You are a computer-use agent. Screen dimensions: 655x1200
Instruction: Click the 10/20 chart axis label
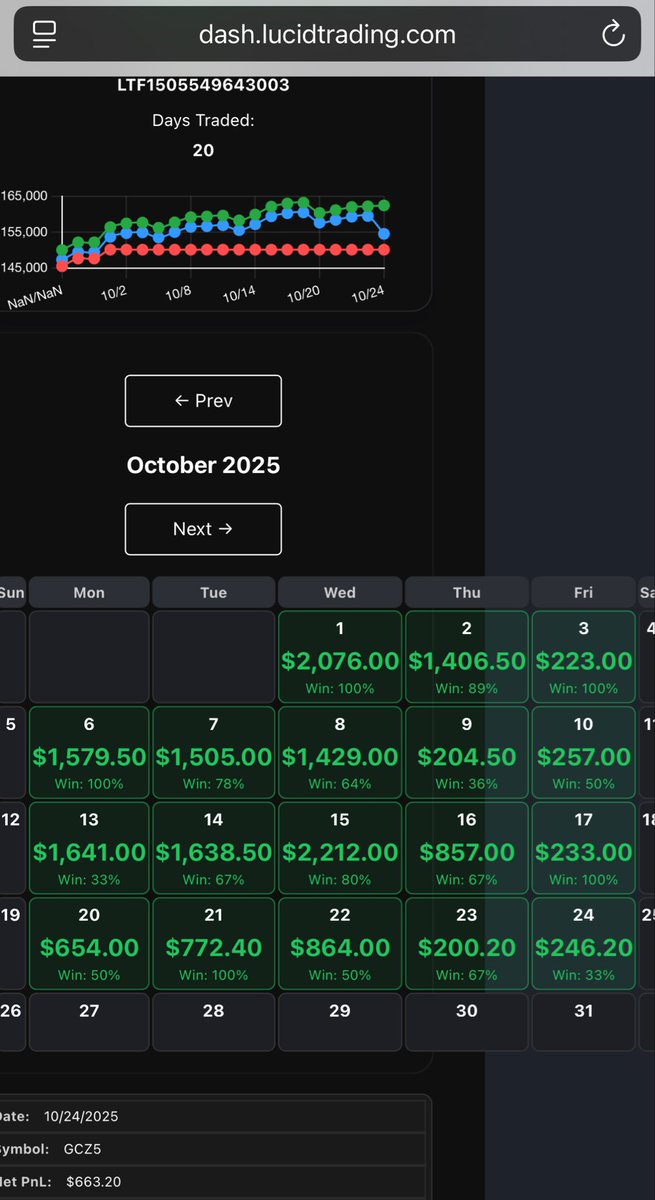point(303,294)
